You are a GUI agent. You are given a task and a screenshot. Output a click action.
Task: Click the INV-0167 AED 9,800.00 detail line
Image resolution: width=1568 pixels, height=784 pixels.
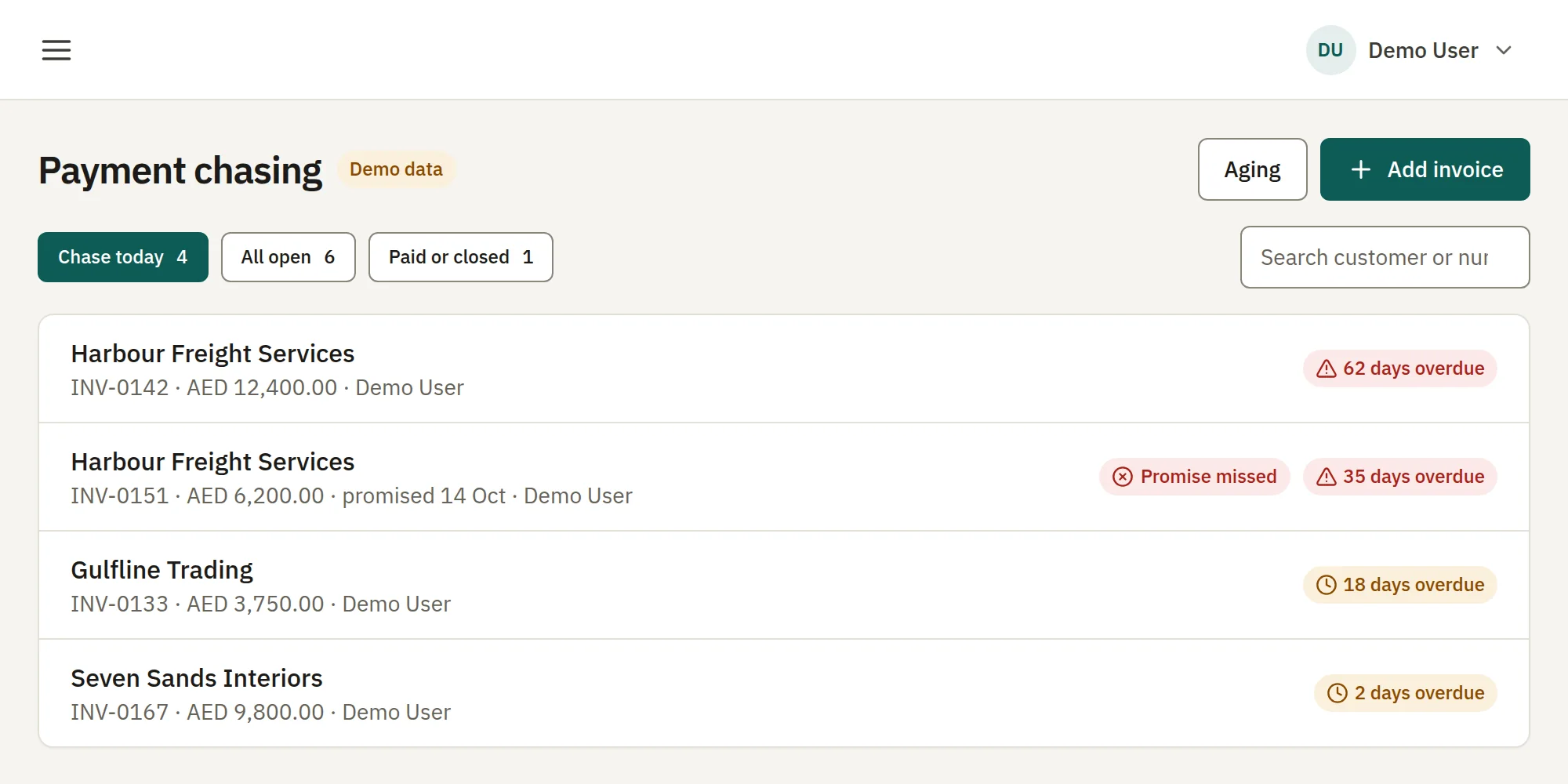(260, 712)
